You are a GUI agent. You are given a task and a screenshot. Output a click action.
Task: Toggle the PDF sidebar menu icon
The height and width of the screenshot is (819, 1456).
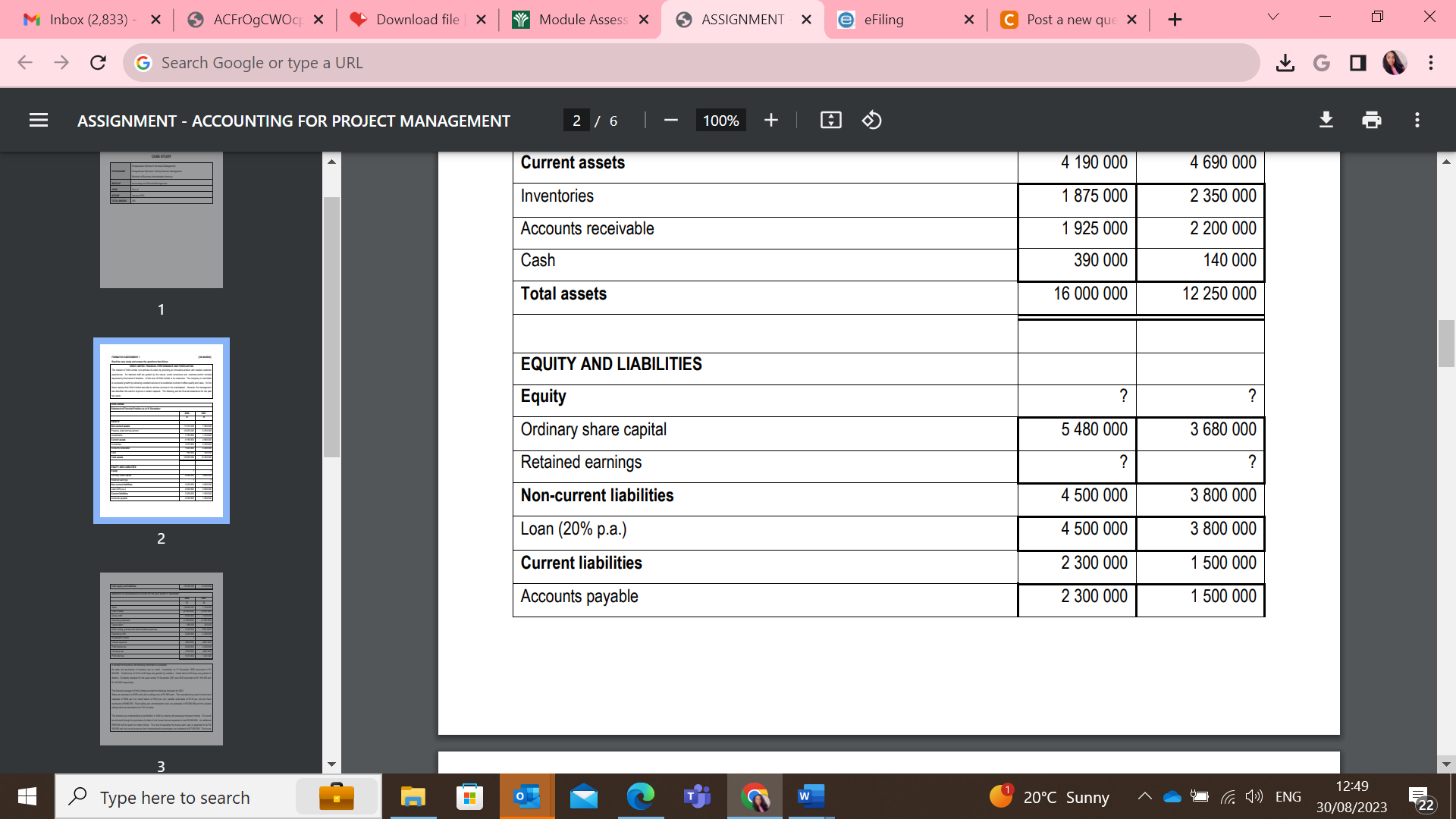pos(39,121)
